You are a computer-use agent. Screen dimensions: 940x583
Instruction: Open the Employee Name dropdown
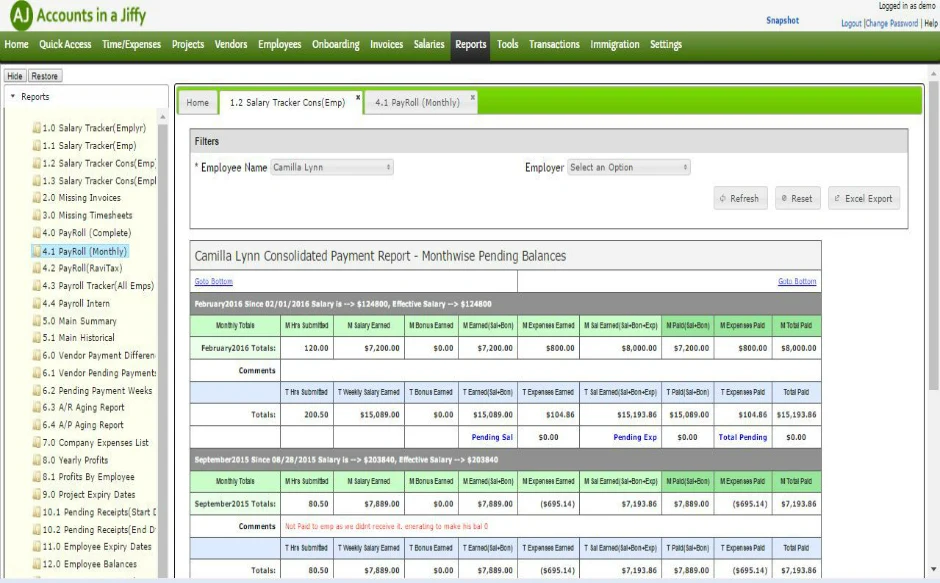(332, 167)
